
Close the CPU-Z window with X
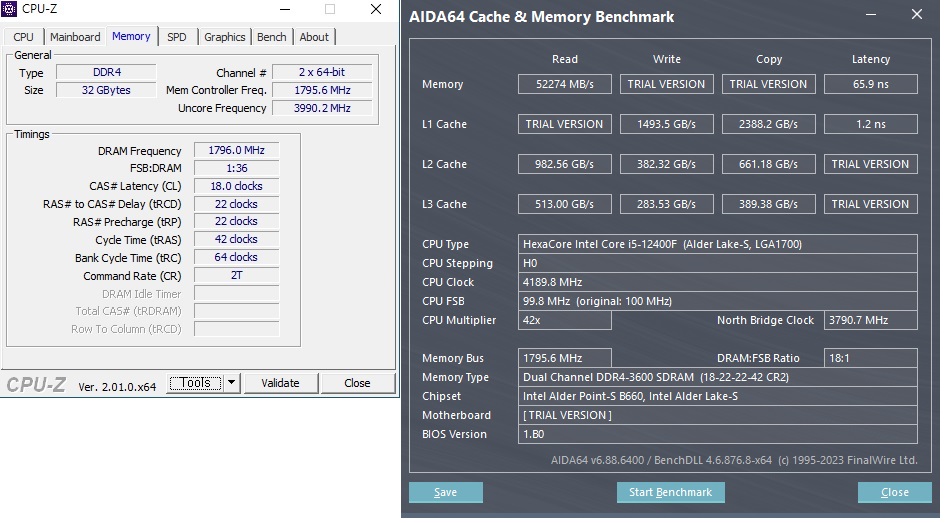pyautogui.click(x=376, y=9)
